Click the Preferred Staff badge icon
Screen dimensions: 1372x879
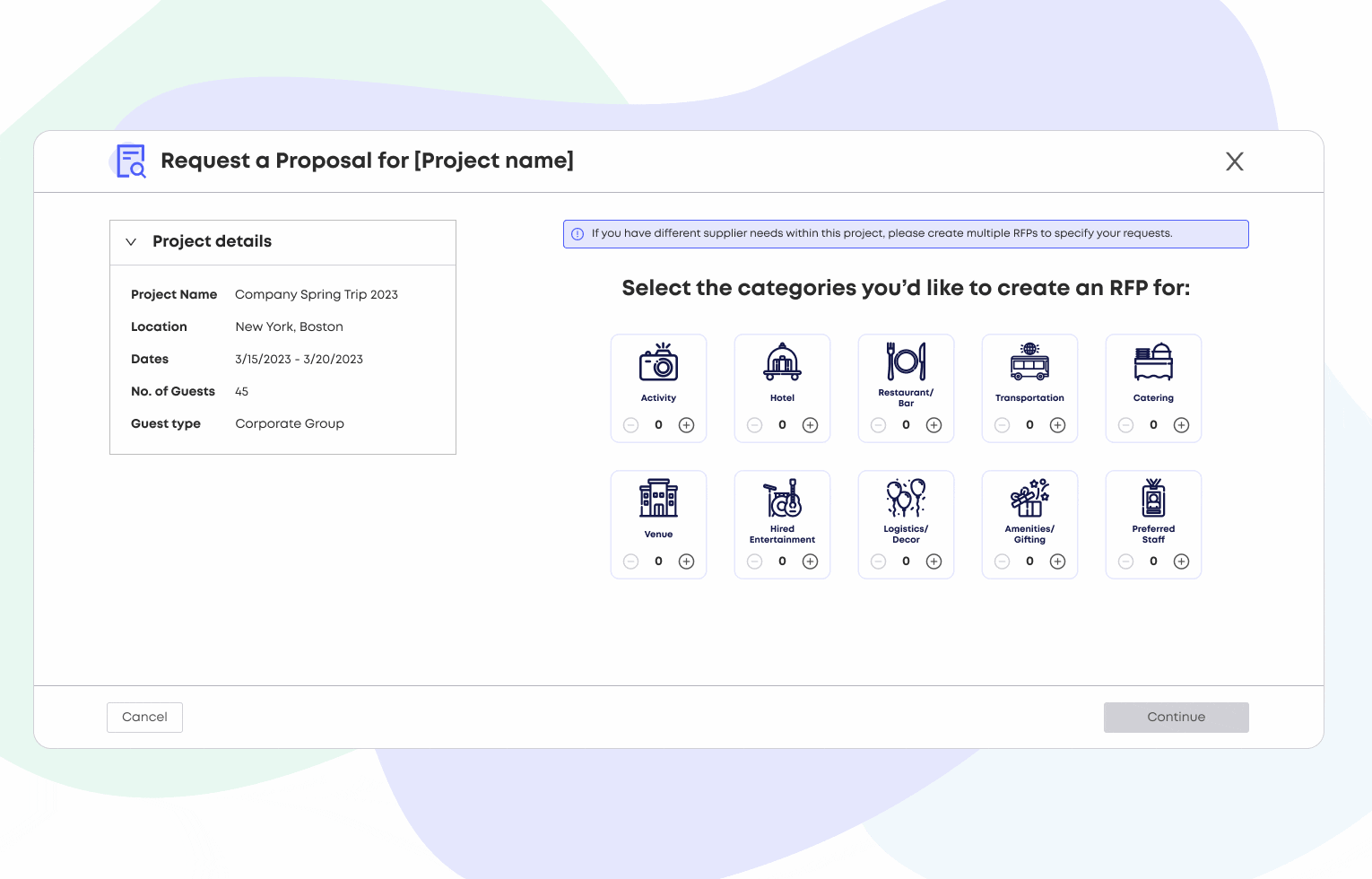point(1153,497)
